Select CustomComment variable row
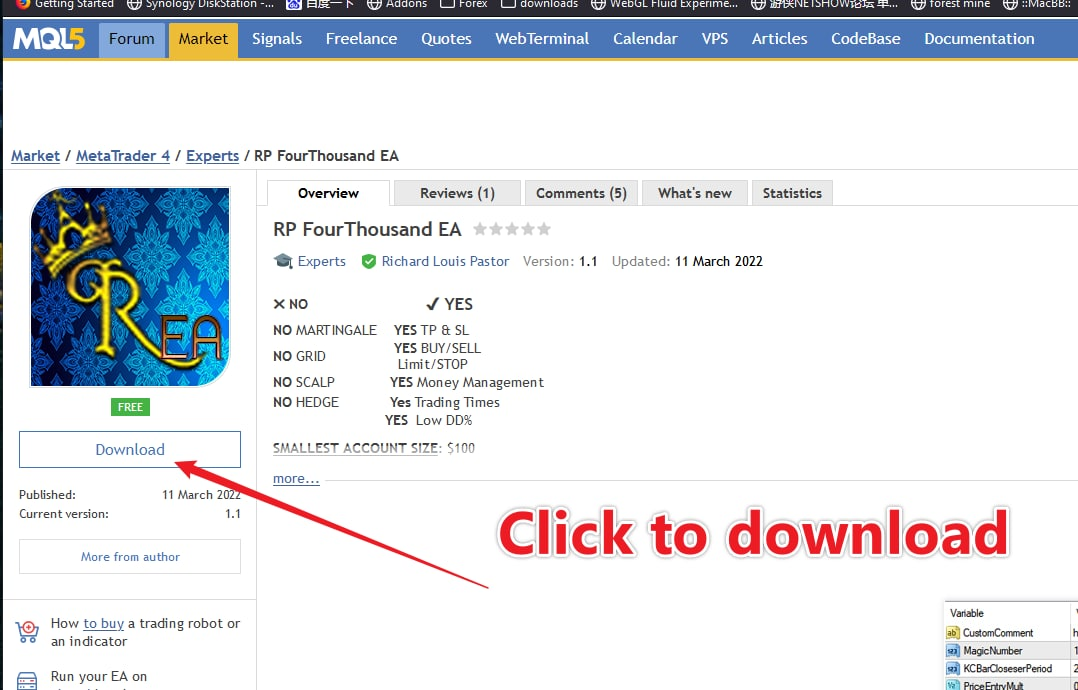Image resolution: width=1078 pixels, height=690 pixels. pos(1011,633)
